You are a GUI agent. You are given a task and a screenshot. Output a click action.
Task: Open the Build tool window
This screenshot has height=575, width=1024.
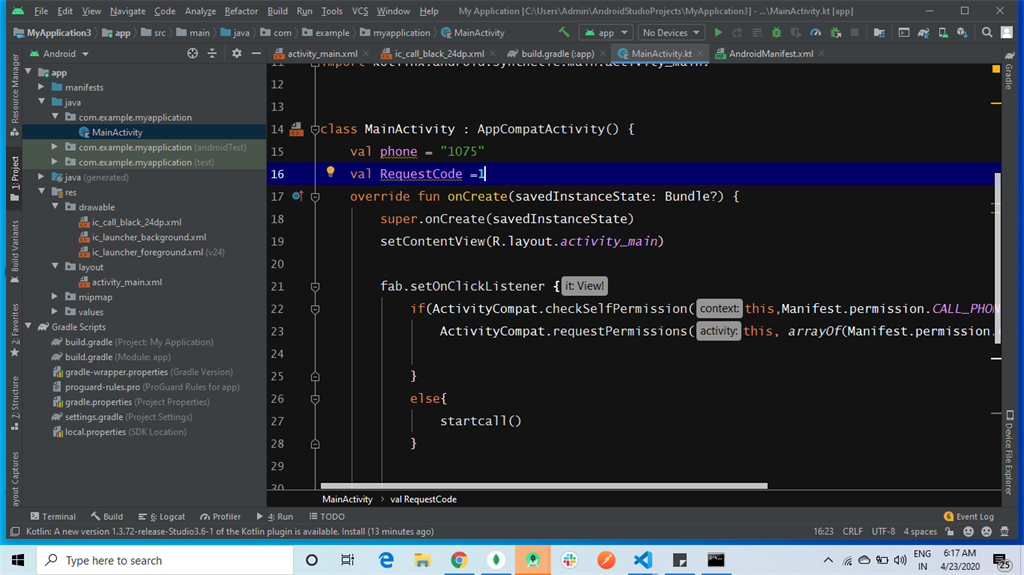click(107, 516)
